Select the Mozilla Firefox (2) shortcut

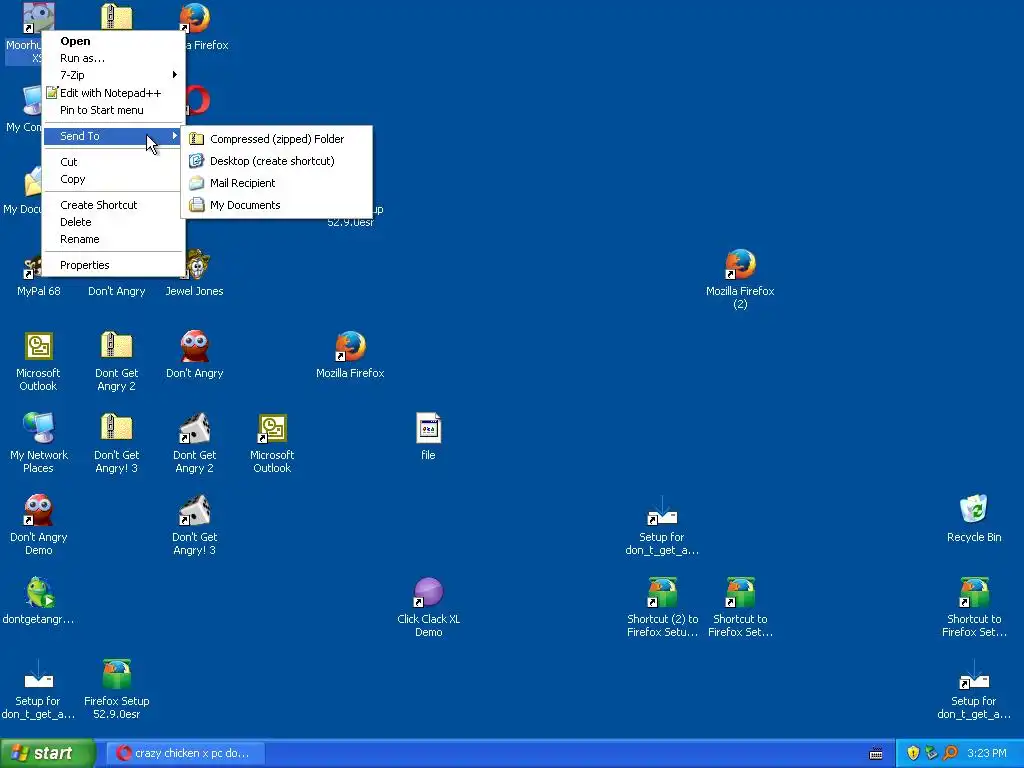click(x=740, y=265)
